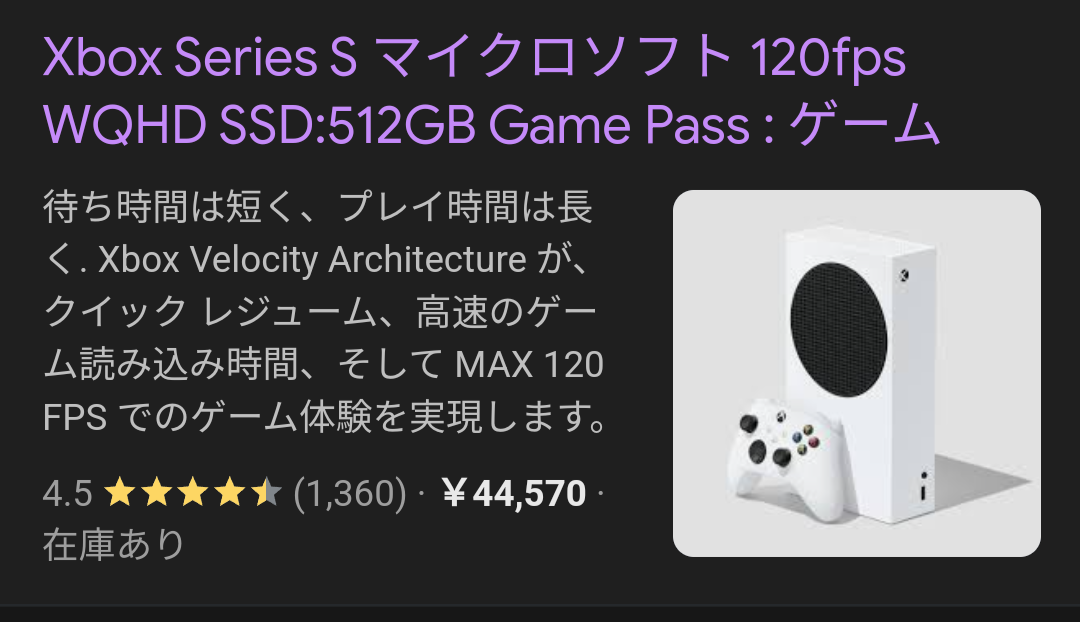
Task: Click the console's front port near the base
Action: (x=923, y=492)
